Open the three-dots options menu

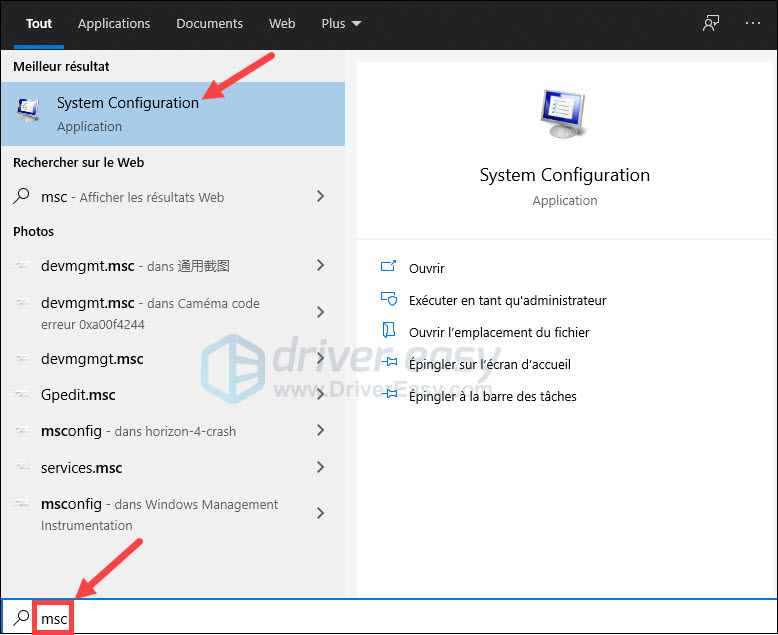(x=752, y=23)
